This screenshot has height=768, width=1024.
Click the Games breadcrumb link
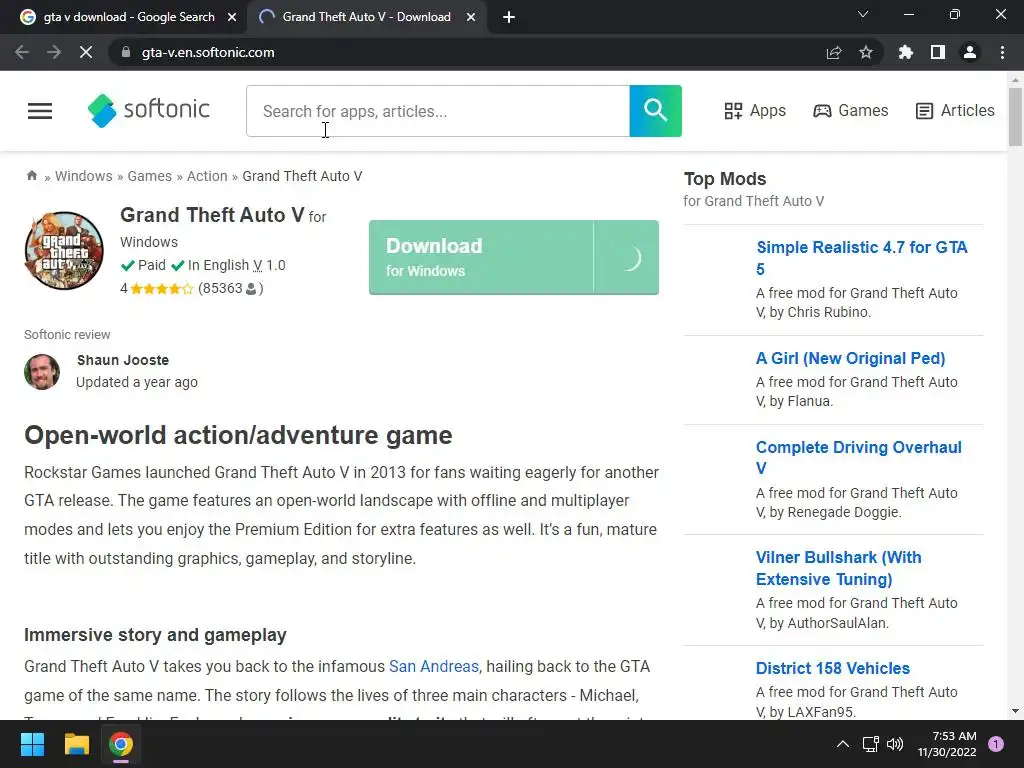pos(150,176)
